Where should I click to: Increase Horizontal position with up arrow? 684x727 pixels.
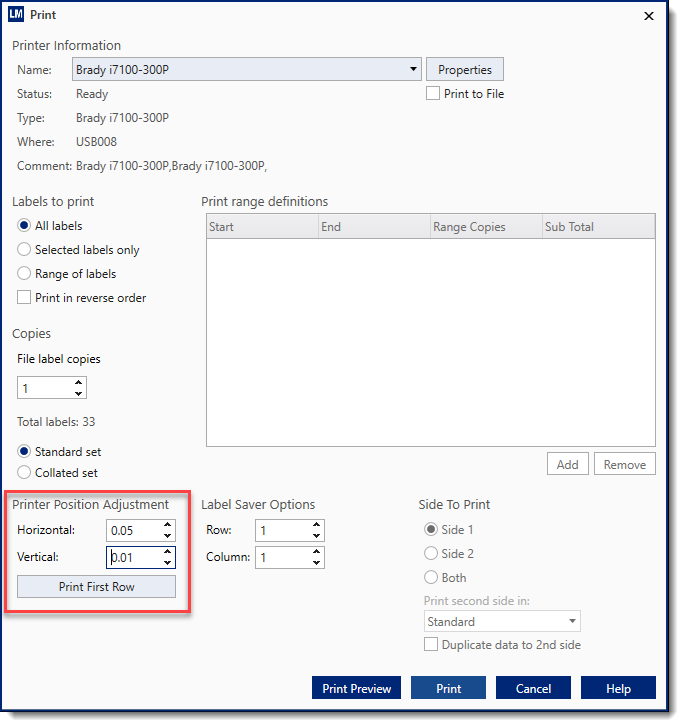(x=167, y=526)
